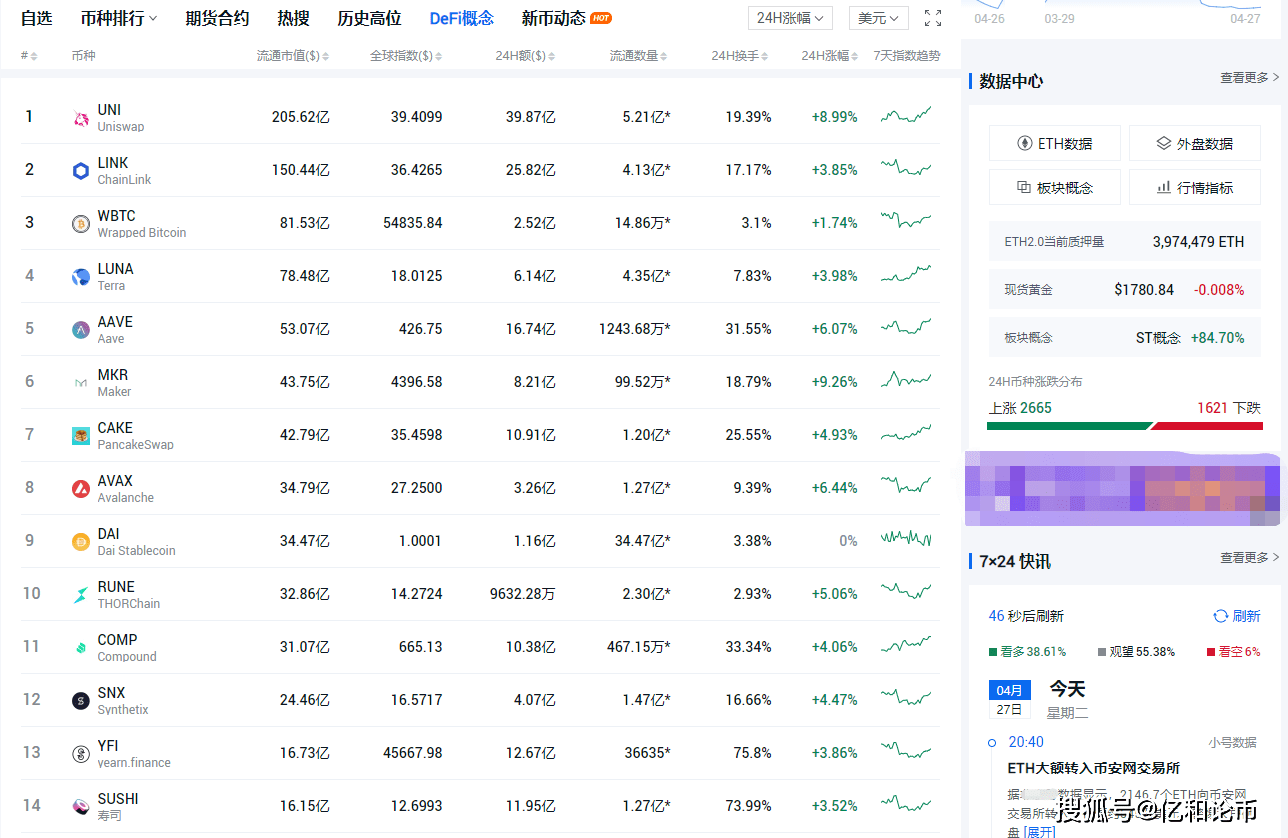
Task: Open the 行情指标 button
Action: (1194, 187)
